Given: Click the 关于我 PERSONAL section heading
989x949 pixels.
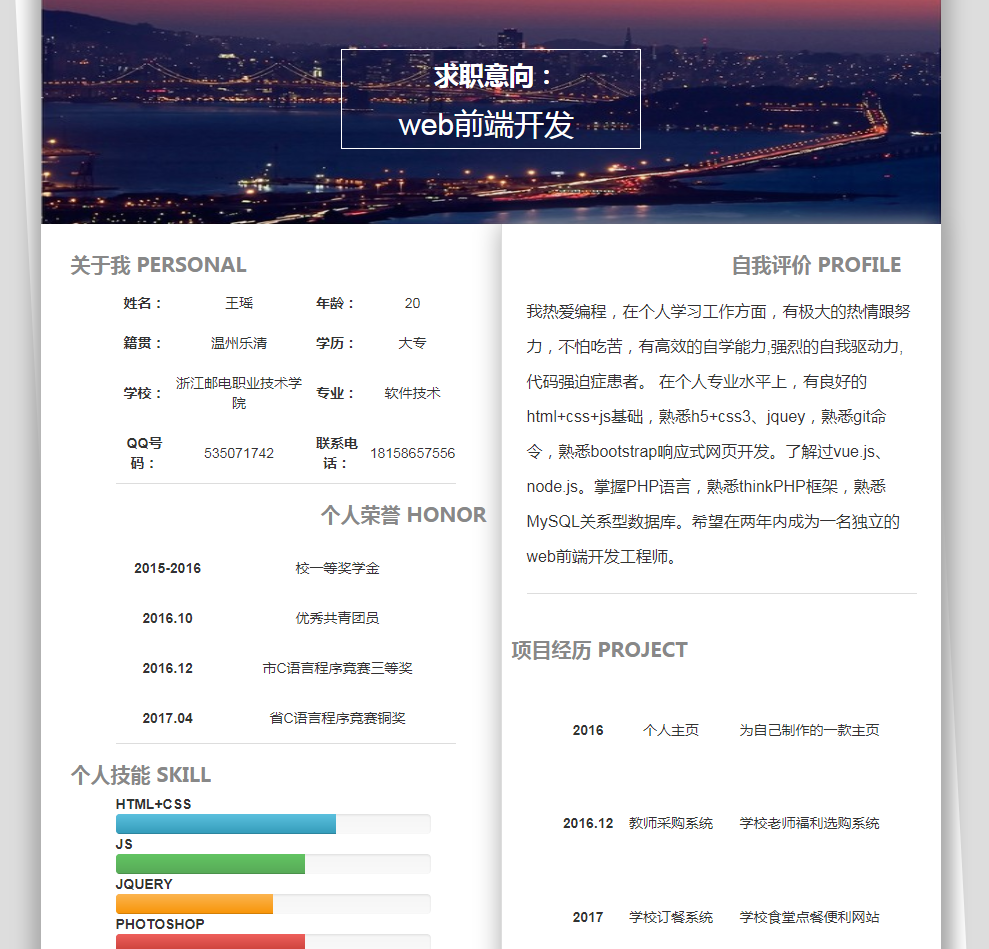Looking at the screenshot, I should 158,265.
